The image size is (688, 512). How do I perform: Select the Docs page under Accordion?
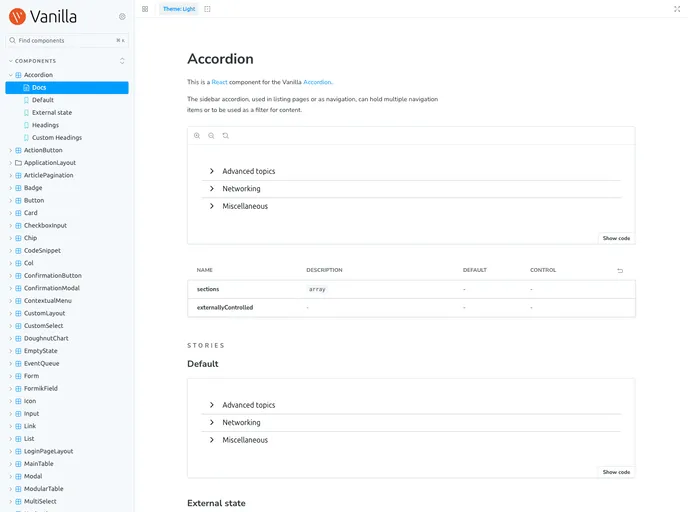coord(67,88)
